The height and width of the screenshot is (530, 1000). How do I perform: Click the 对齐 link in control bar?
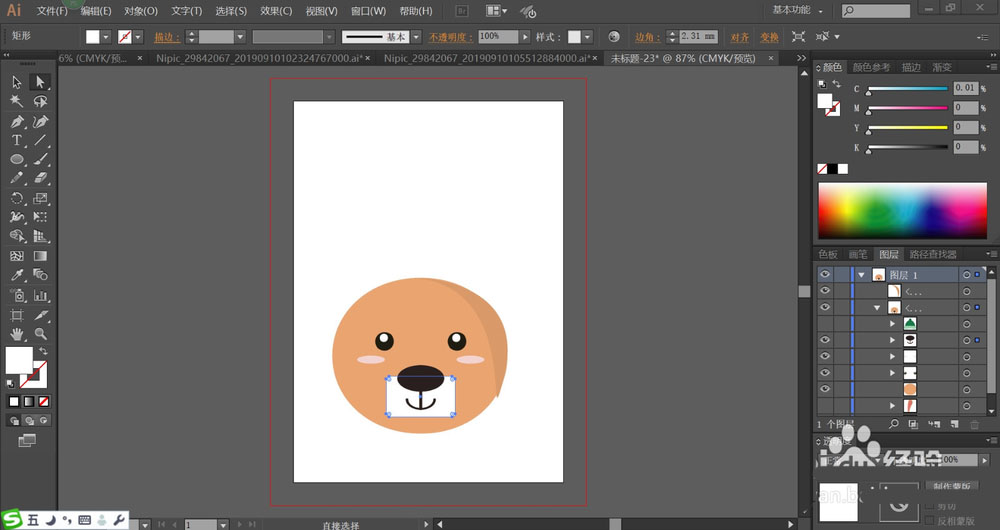pos(740,37)
